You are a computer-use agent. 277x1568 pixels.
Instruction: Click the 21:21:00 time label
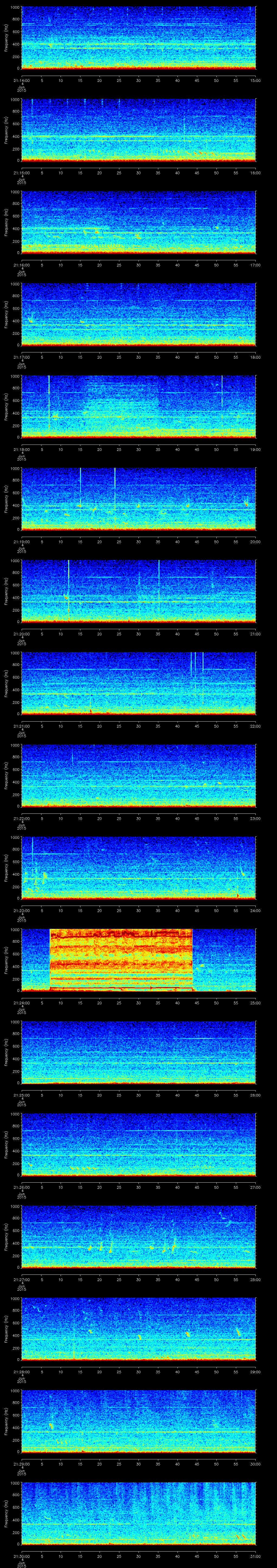[x=21, y=726]
